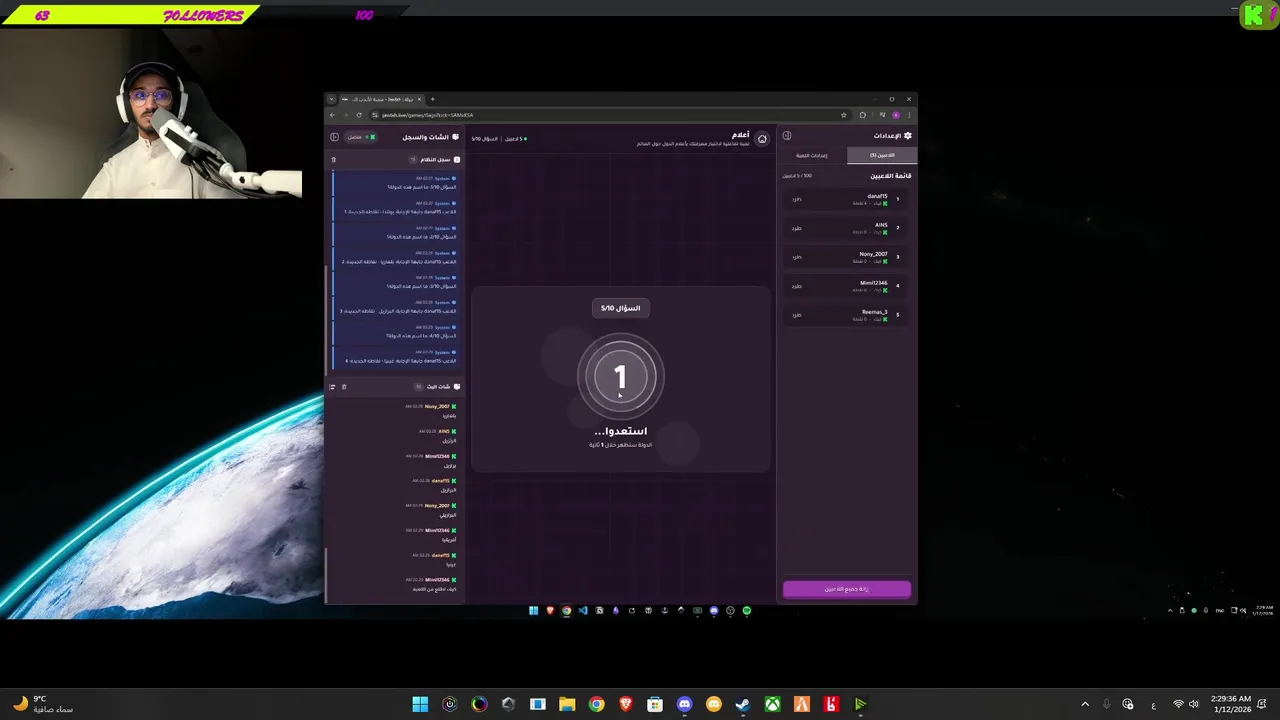Click the السؤال 5/10 badge in the game card
Screen dimensions: 1280x720
620,308
